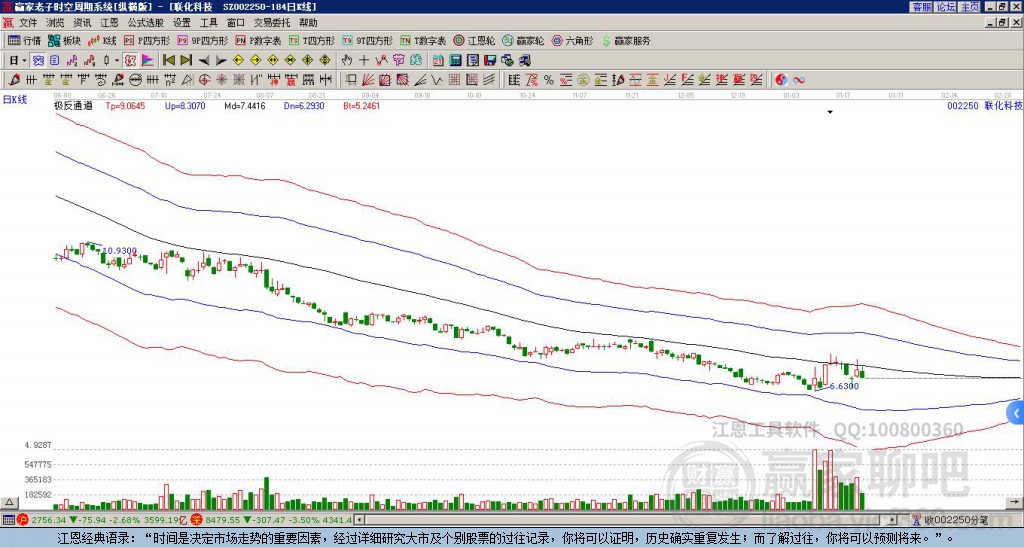Click the angle lines tool icon
The image size is (1024, 548).
click(421, 80)
